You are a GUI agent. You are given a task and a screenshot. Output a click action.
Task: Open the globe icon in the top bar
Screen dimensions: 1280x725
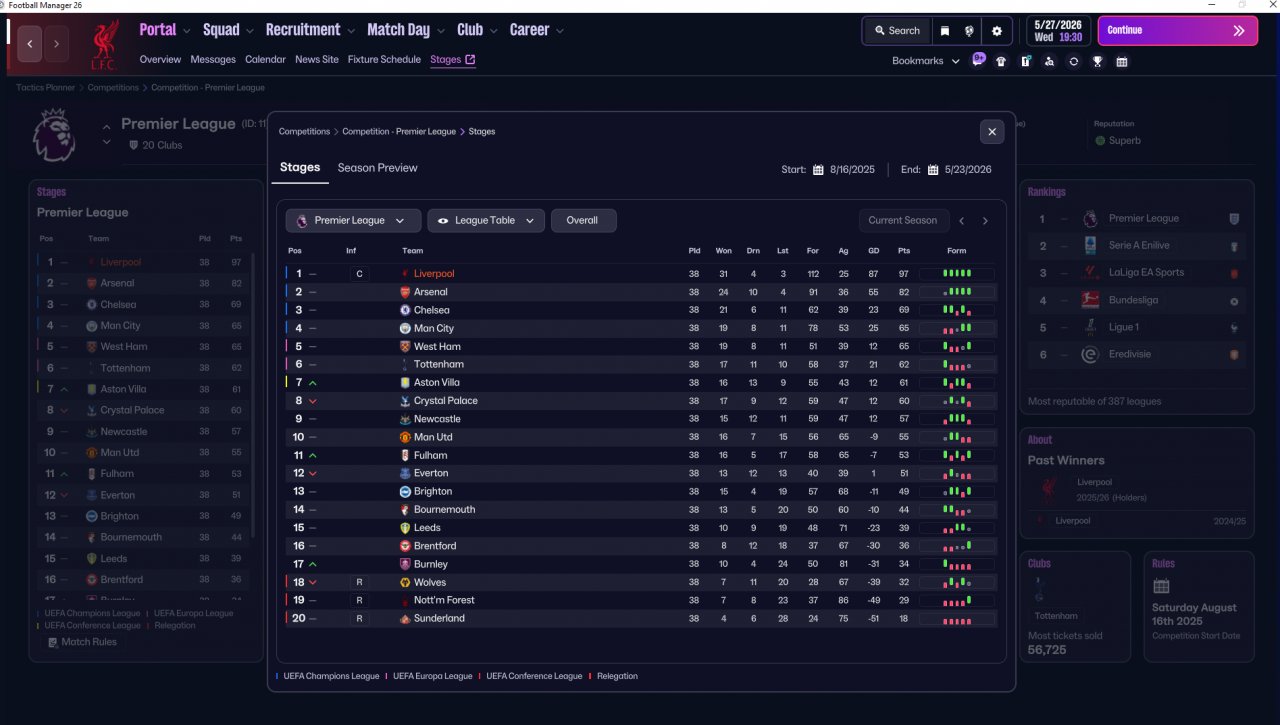pyautogui.click(x=969, y=31)
